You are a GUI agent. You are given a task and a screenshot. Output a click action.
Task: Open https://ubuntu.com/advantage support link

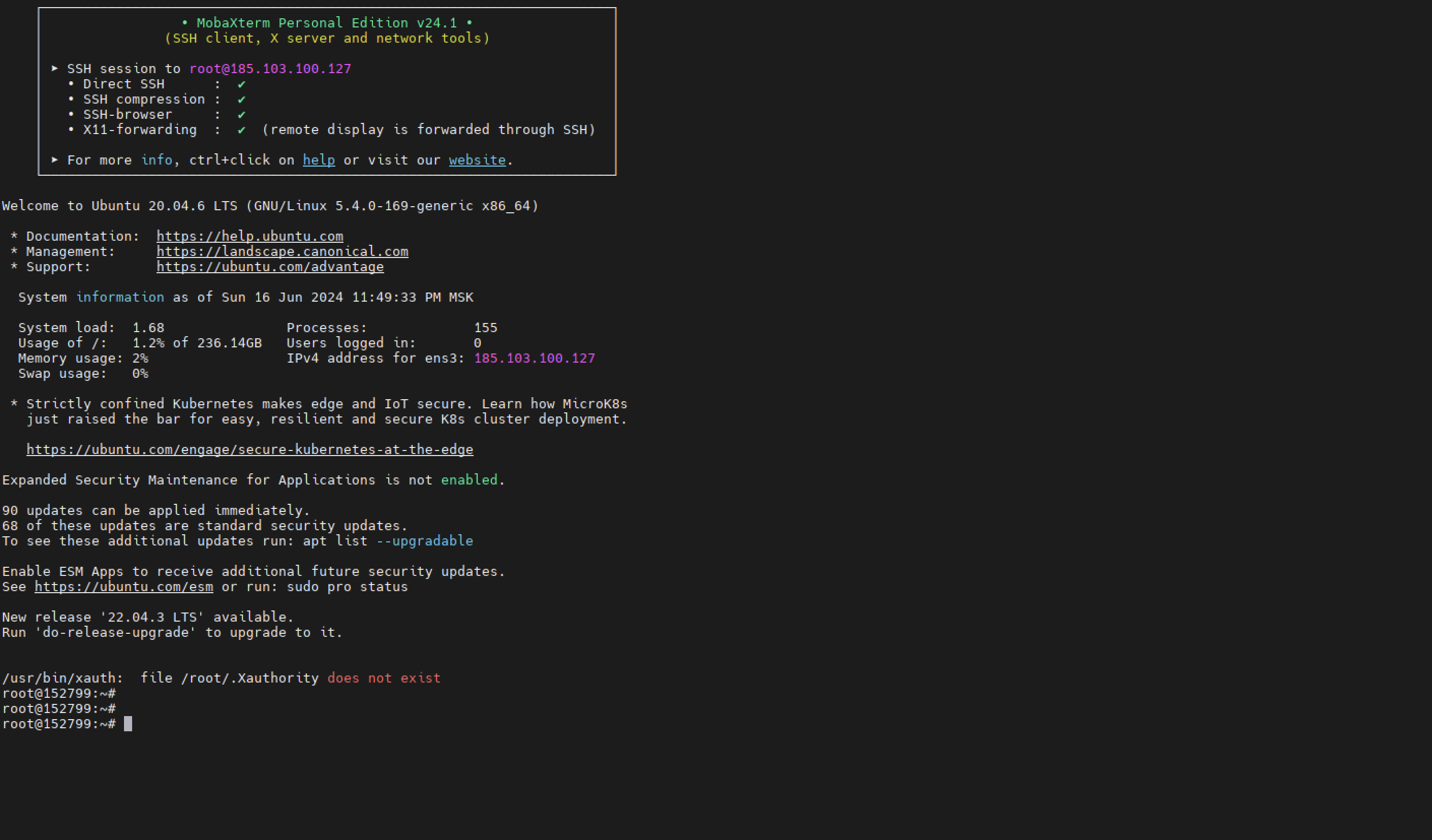coord(270,267)
